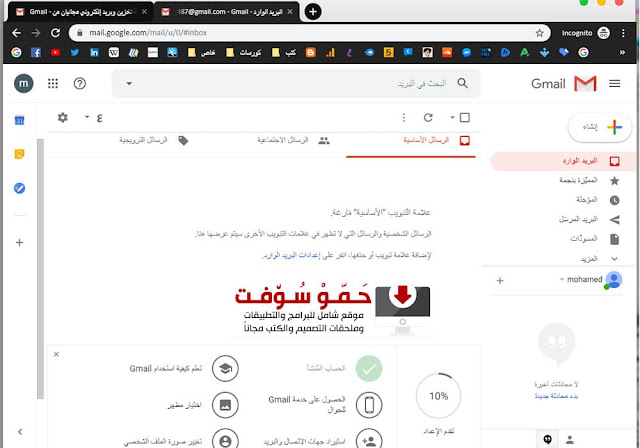Switch to the الرسائل الاجتماعية (Social) tab
This screenshot has width=640, height=448.
(293, 140)
